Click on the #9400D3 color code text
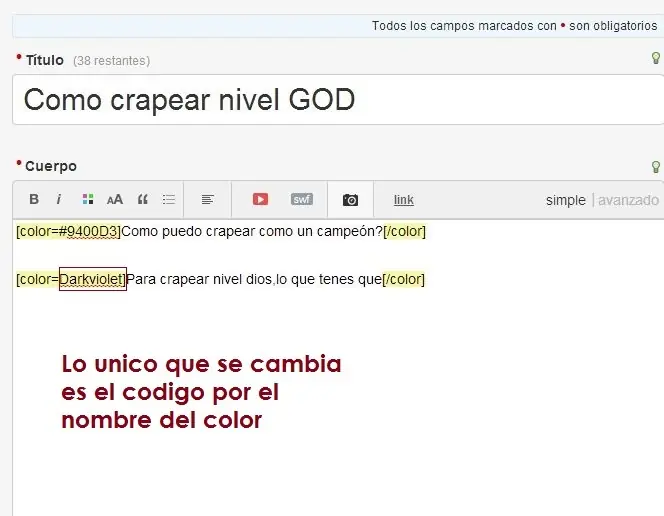Viewport: 664px width, 516px height. coord(88,231)
